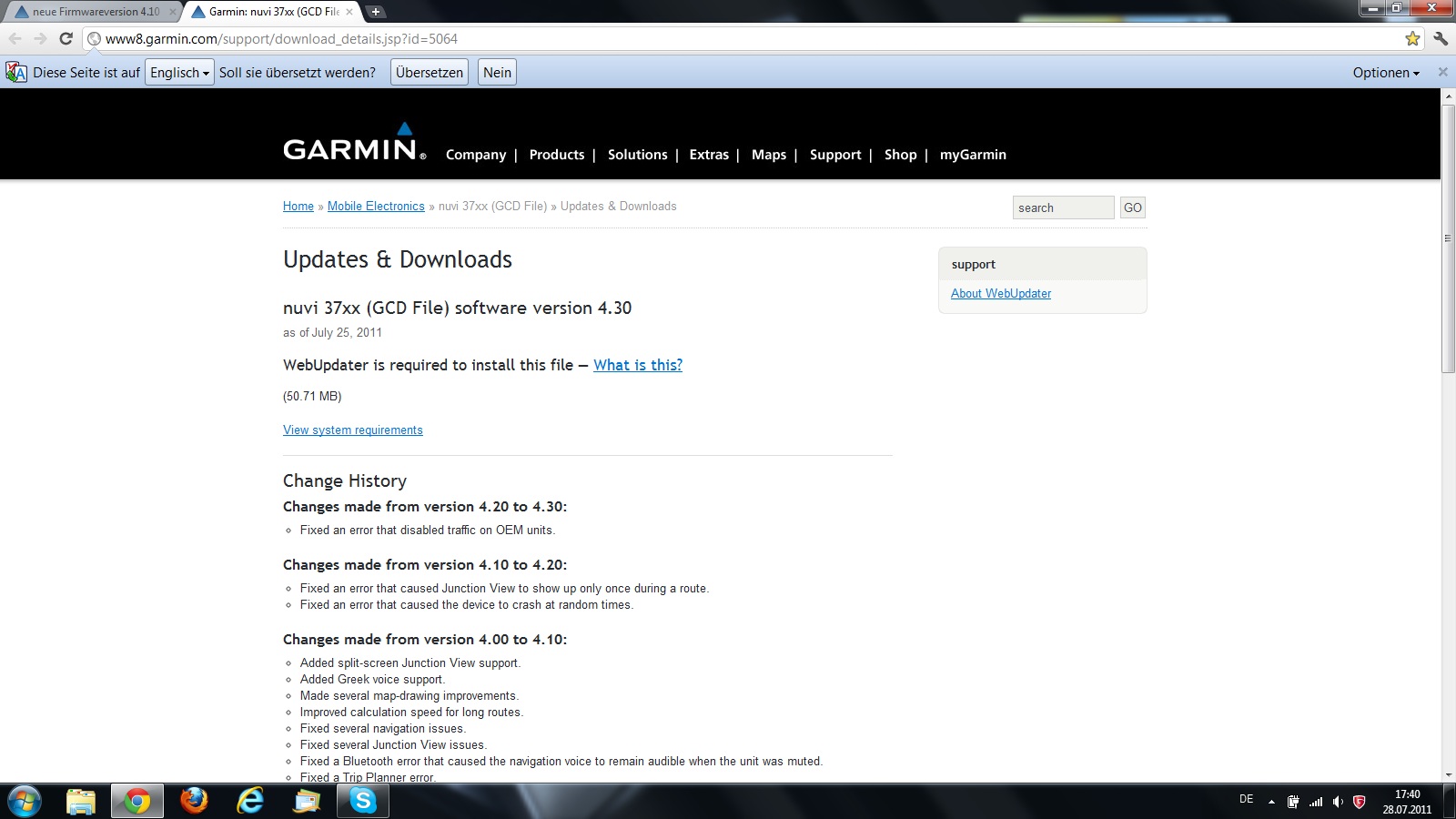Click the Nein button
Viewport: 1456px width, 819px height.
click(497, 73)
